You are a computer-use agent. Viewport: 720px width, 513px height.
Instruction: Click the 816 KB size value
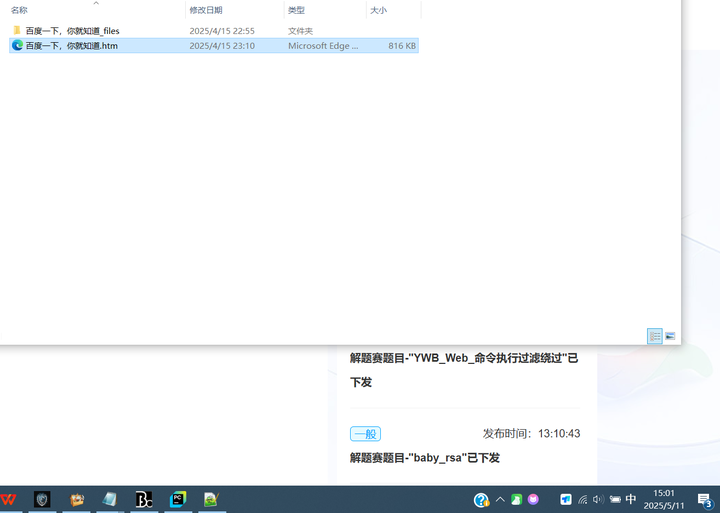coord(402,45)
